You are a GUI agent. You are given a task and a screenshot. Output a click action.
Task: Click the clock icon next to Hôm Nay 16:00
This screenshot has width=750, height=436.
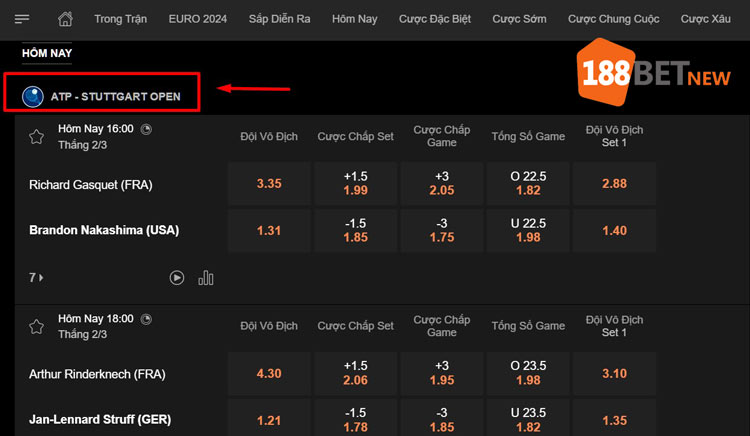point(146,129)
